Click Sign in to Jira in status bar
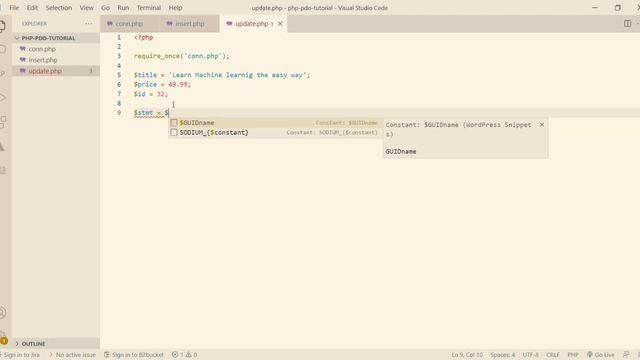Viewport: 640px width, 360px height. pos(21,355)
